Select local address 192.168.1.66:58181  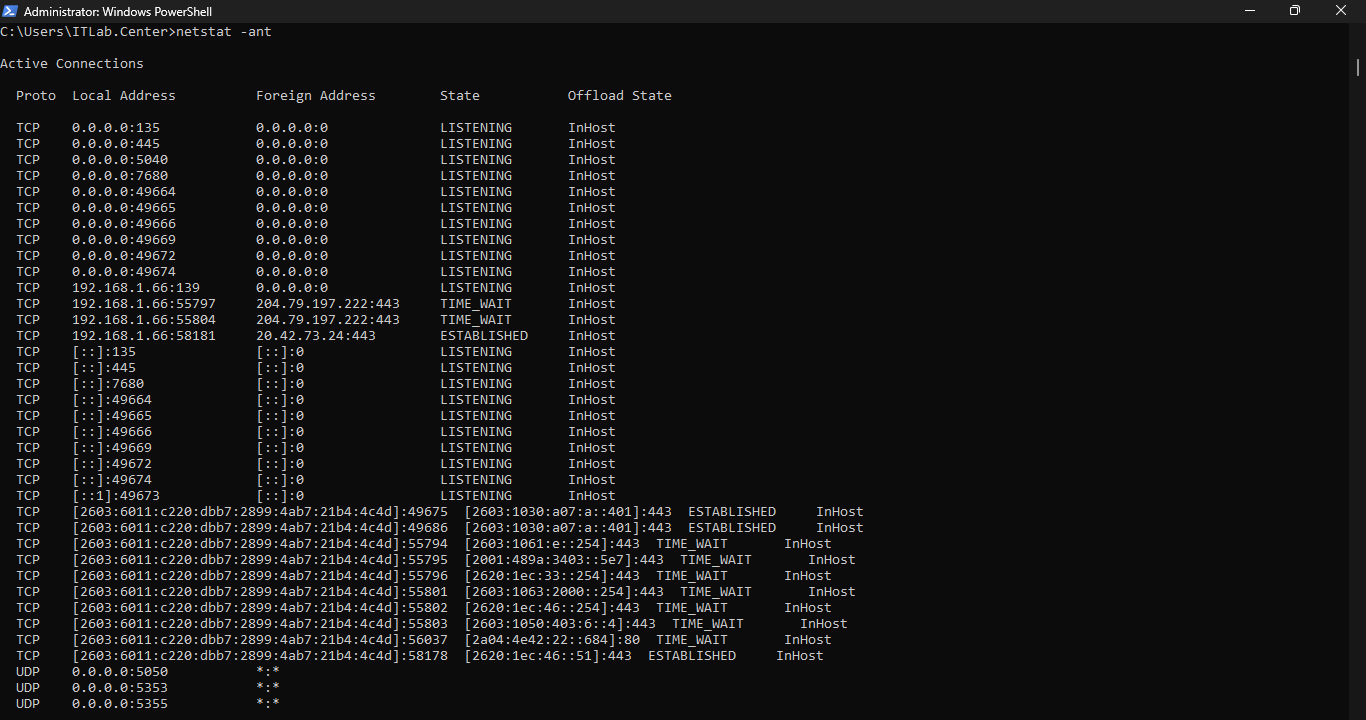(x=144, y=336)
